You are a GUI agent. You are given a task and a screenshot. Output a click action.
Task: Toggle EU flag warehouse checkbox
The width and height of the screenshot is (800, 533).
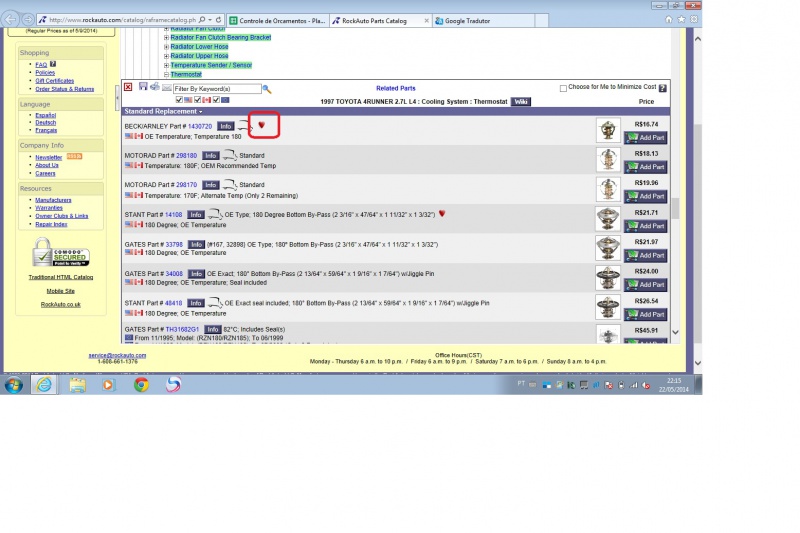pyautogui.click(x=216, y=100)
